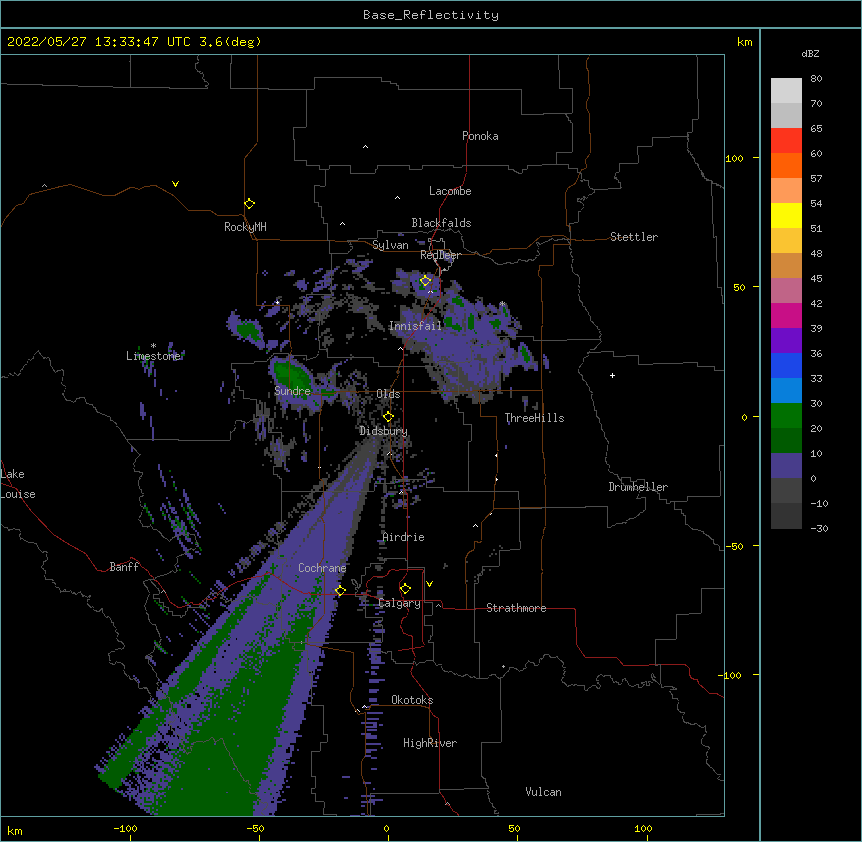Click the yellow 54 dBZ legend swatch
The width and height of the screenshot is (862, 842).
pyautogui.click(x=786, y=215)
